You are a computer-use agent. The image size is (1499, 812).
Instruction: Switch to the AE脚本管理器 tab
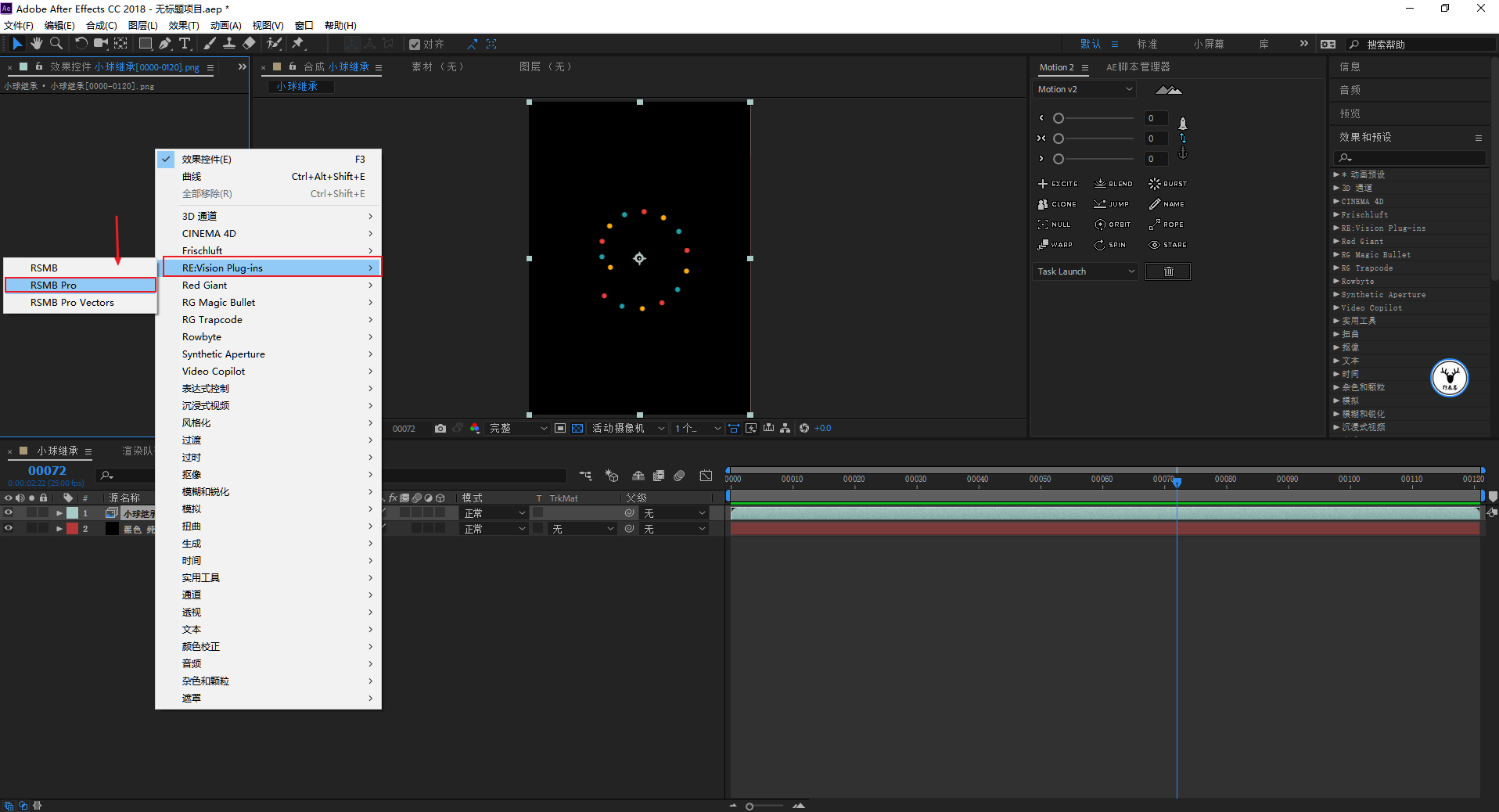coord(1138,67)
